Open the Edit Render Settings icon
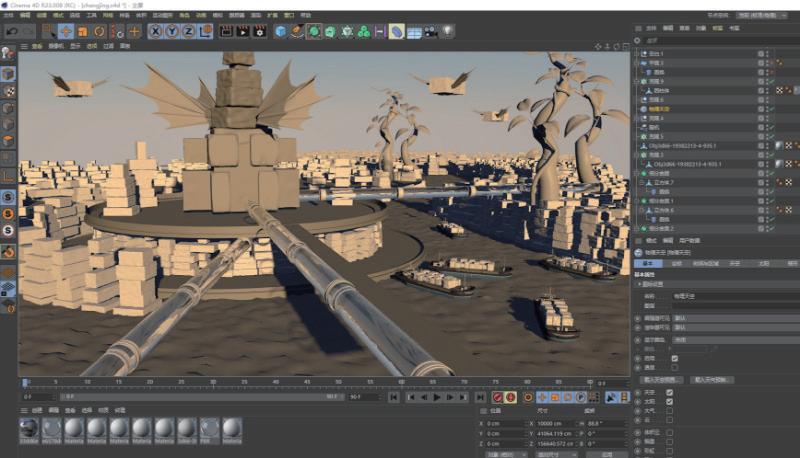This screenshot has width=800, height=458. (x=260, y=31)
